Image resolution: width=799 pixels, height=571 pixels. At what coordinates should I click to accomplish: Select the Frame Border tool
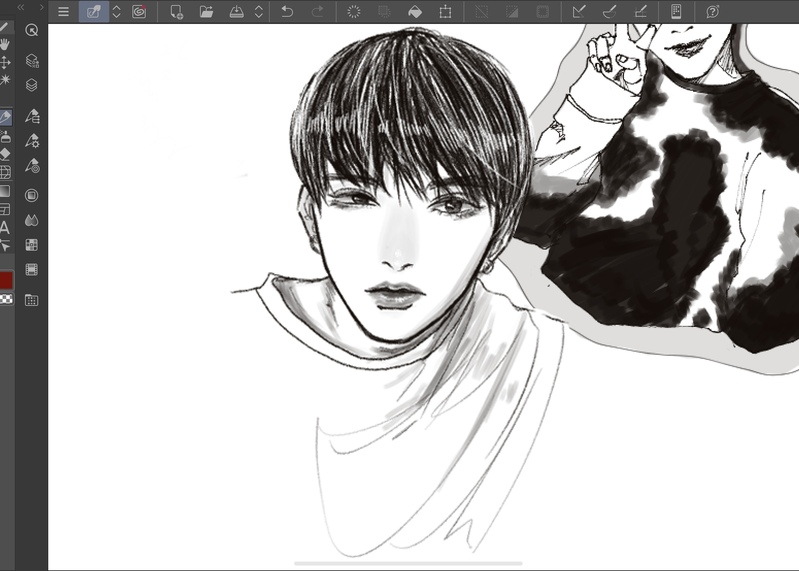point(5,209)
